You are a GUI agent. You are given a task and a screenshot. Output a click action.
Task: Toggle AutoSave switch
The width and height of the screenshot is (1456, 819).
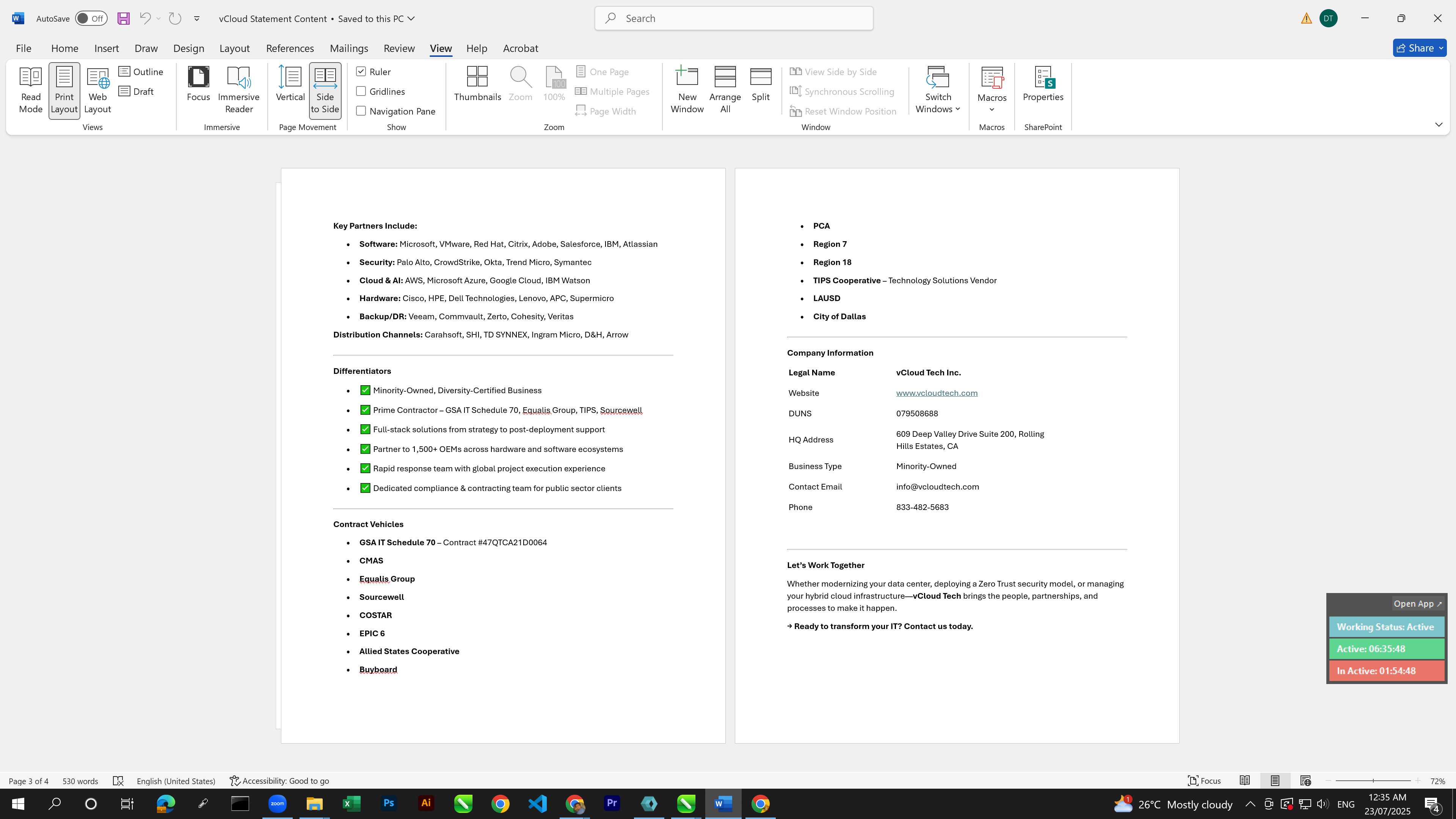91,19
